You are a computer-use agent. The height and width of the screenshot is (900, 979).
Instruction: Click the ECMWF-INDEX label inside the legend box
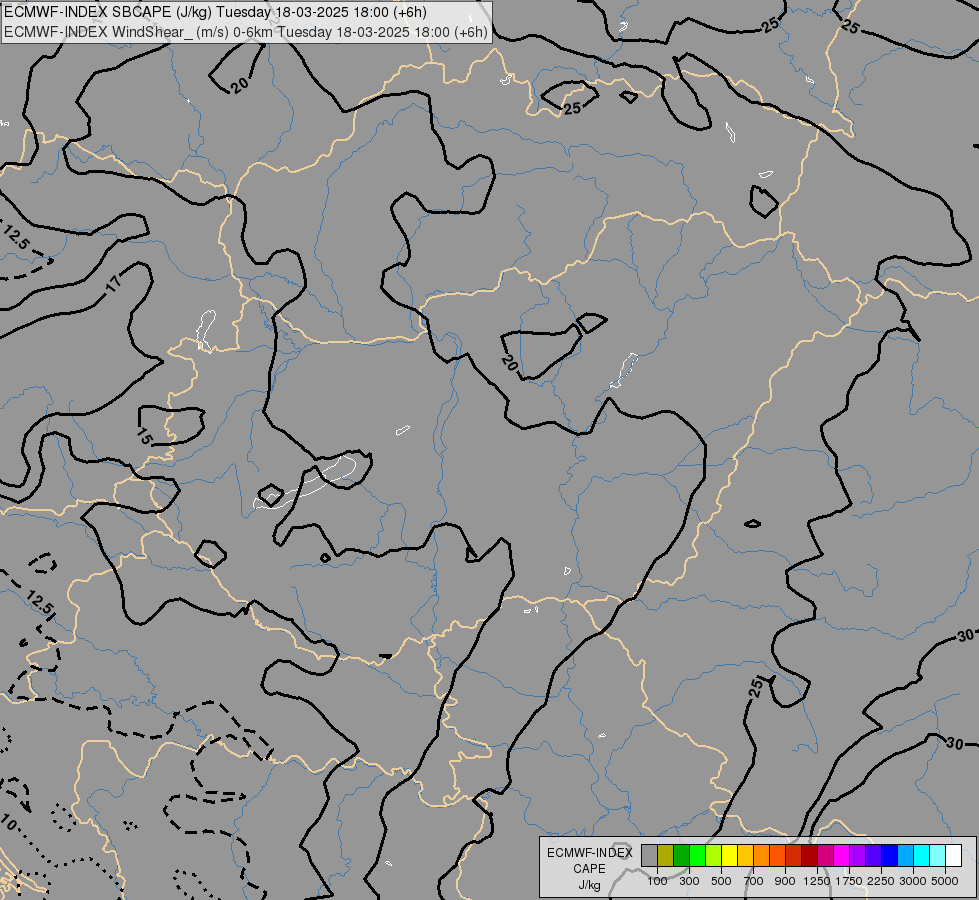pyautogui.click(x=589, y=853)
